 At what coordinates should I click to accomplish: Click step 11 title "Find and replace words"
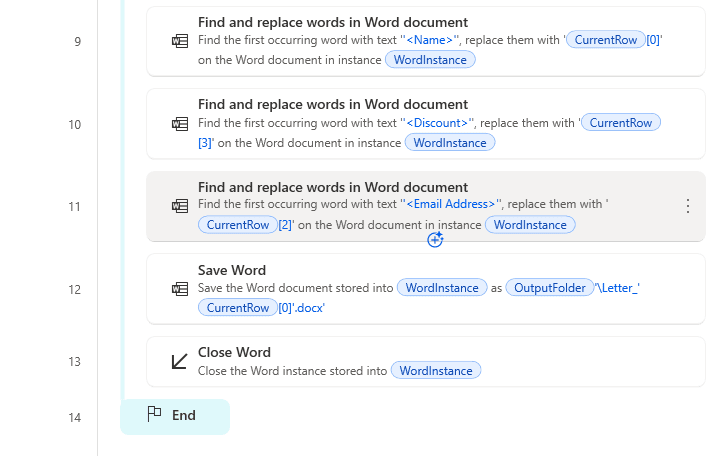[333, 187]
